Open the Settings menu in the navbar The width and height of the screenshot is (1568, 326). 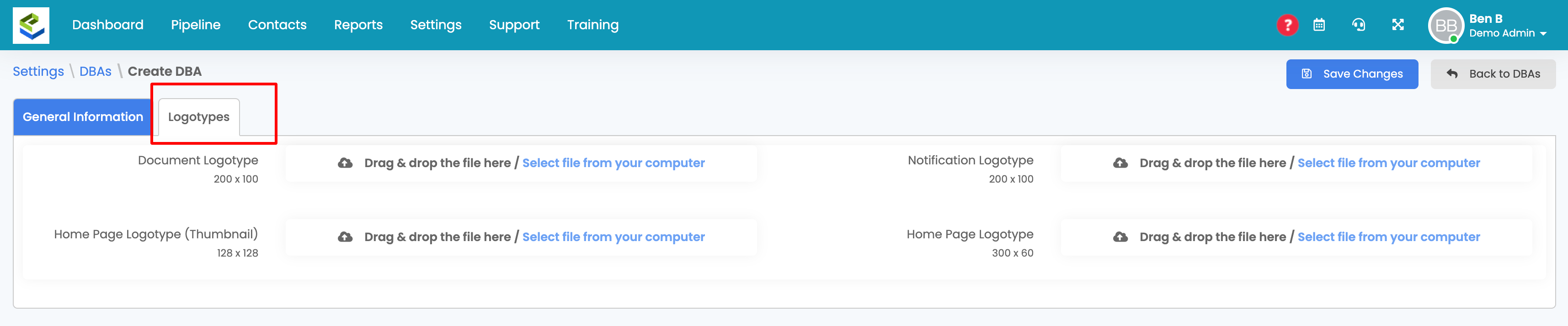(435, 25)
